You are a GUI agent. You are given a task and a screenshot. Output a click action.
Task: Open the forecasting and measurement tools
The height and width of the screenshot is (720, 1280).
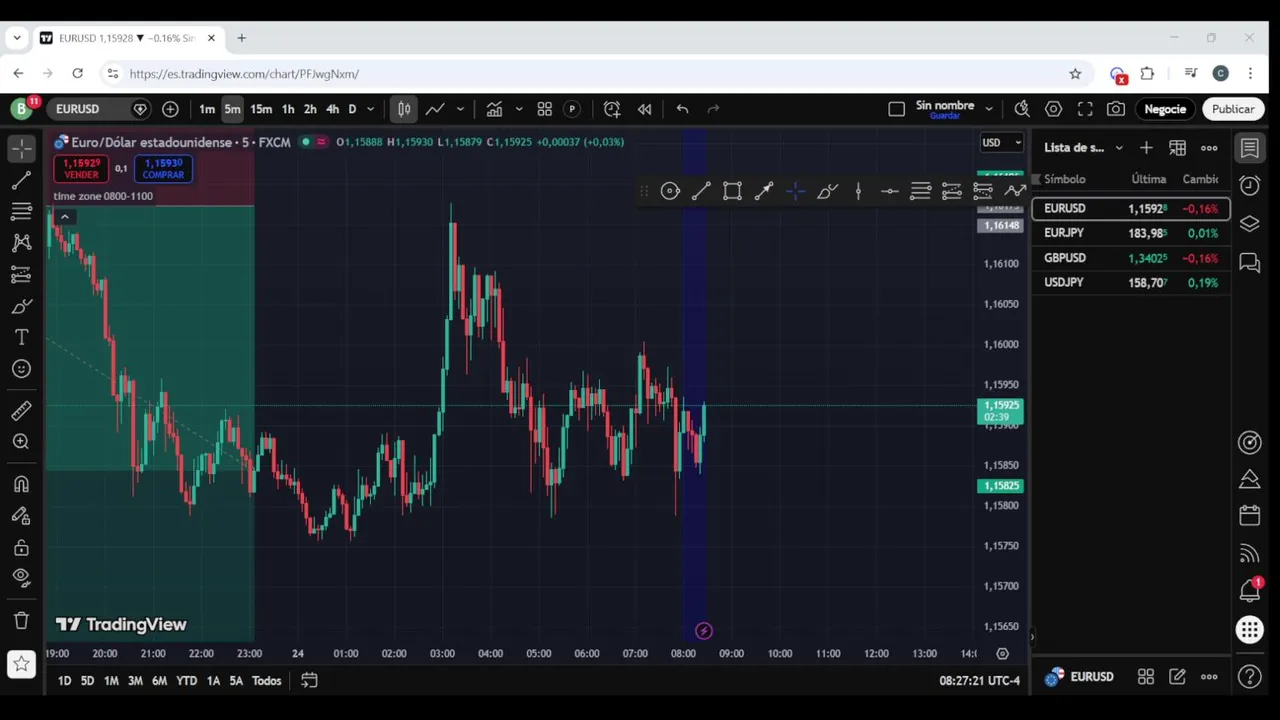click(x=21, y=274)
